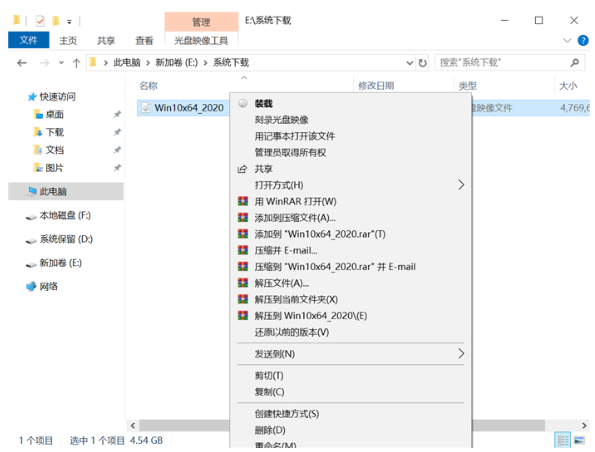Open 图片 pictures in quick access
Screen dimensions: 595x452
pyautogui.click(x=54, y=168)
